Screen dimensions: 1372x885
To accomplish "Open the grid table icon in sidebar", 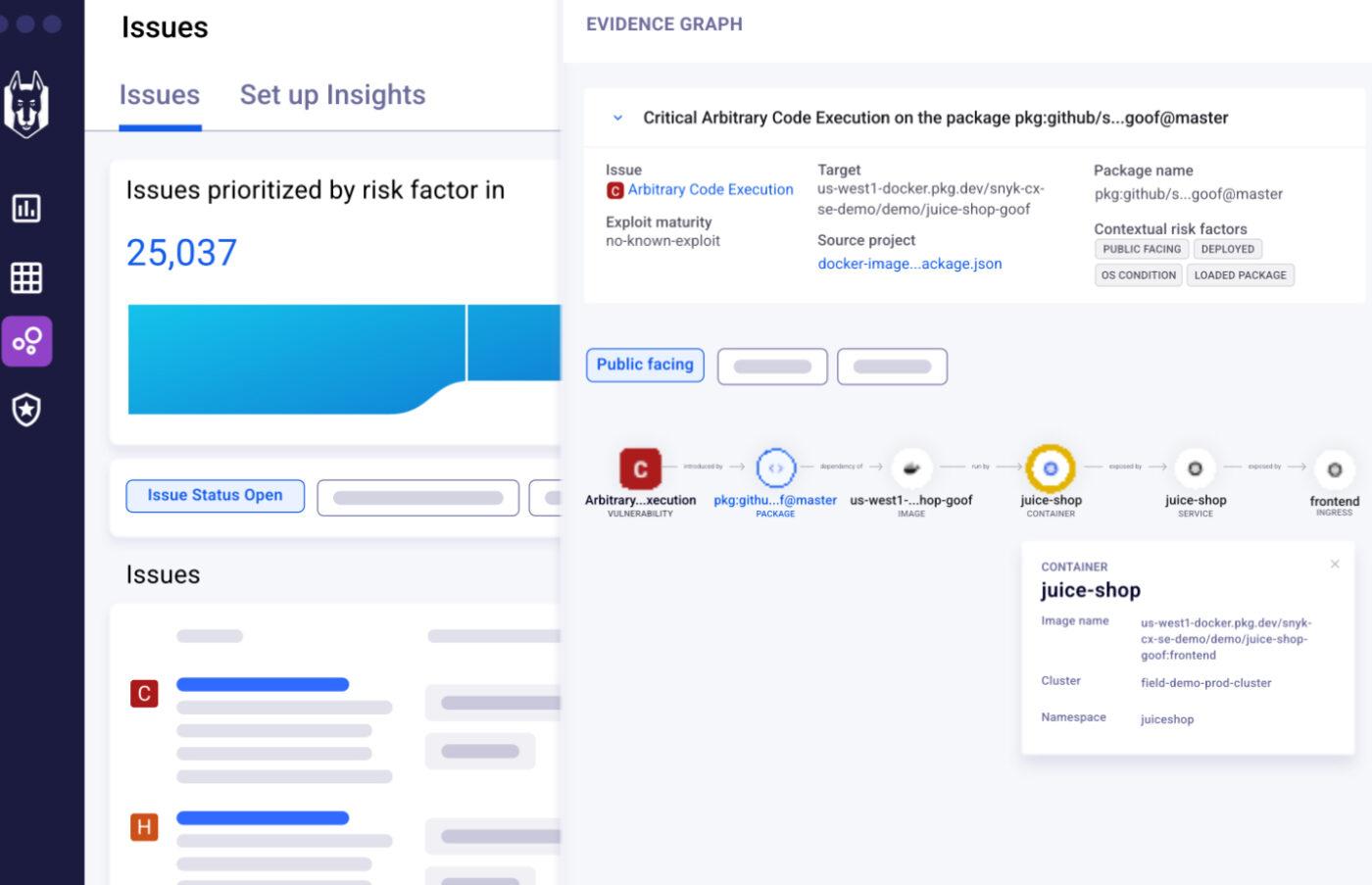I will pyautogui.click(x=26, y=277).
